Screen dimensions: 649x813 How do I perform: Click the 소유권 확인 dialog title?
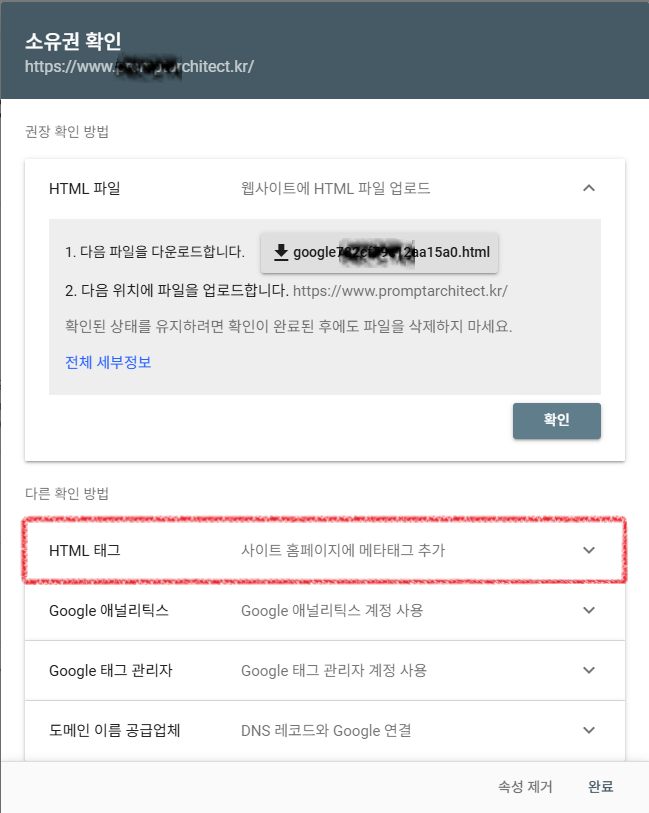73,41
